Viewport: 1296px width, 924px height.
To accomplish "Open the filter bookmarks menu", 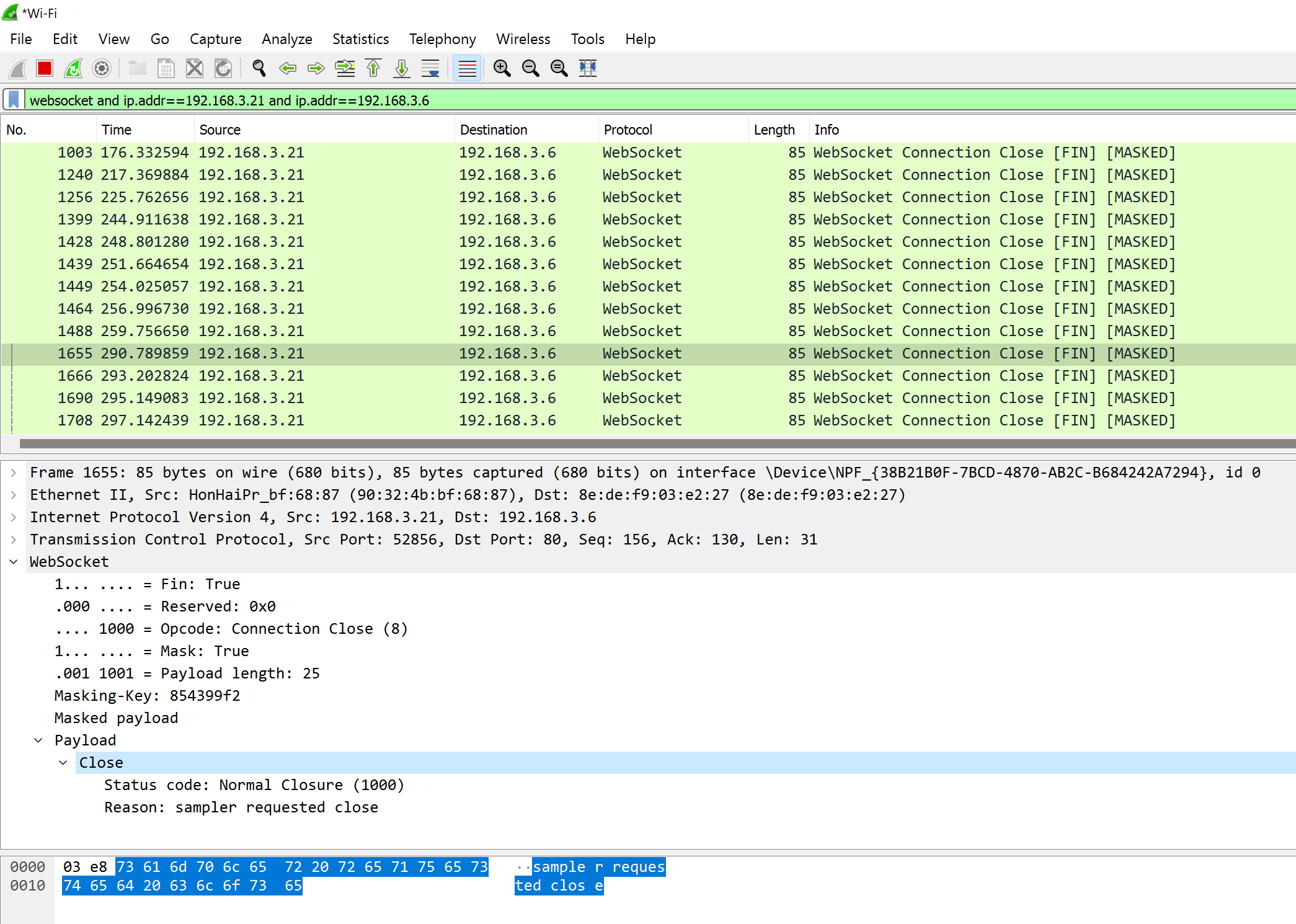I will [x=13, y=100].
